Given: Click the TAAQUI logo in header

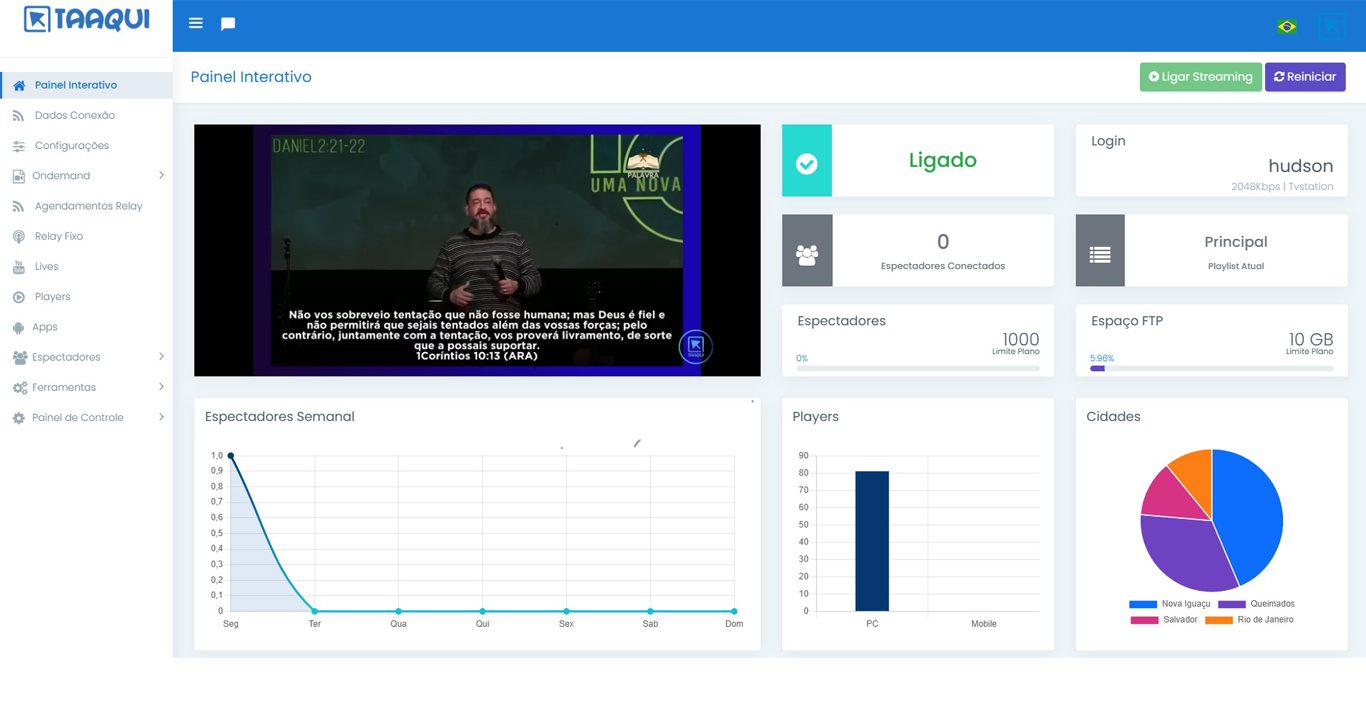Looking at the screenshot, I should (x=86, y=21).
